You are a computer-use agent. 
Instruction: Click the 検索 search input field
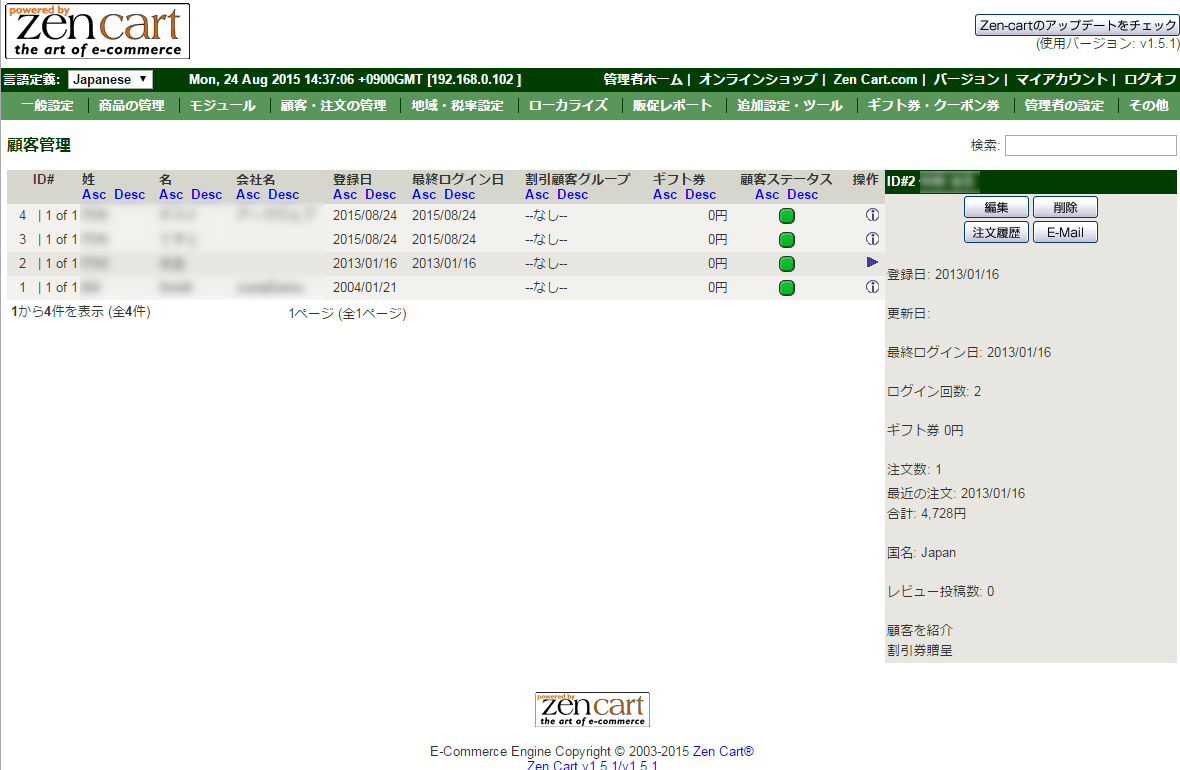[x=1090, y=146]
